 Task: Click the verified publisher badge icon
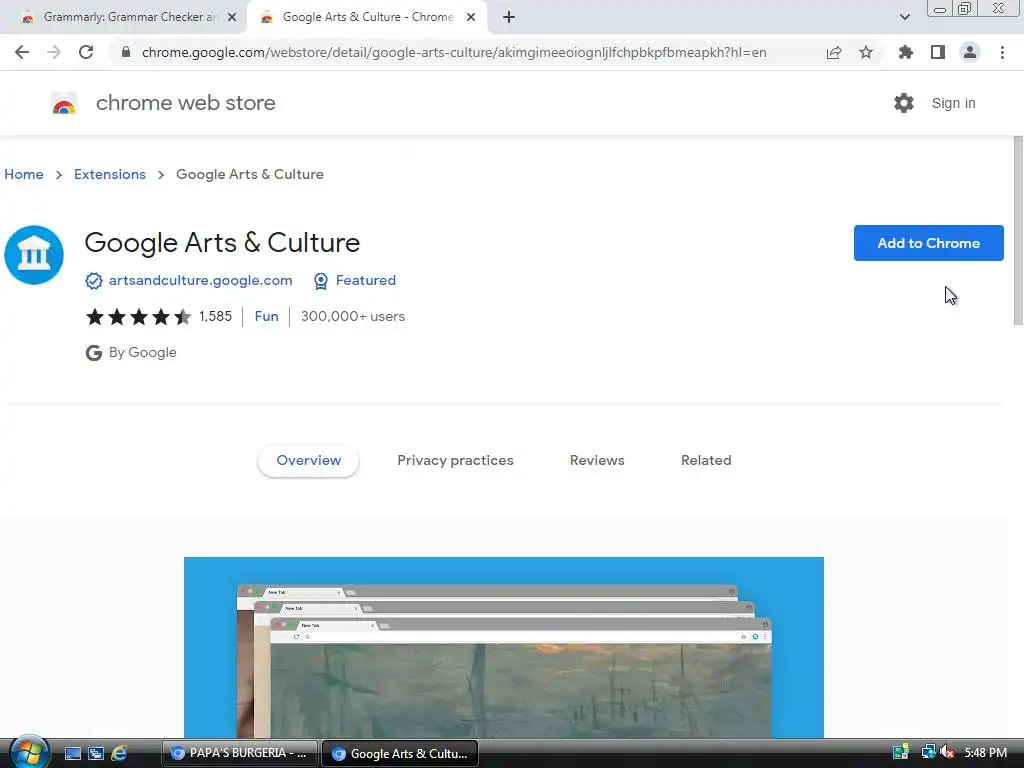coord(93,281)
